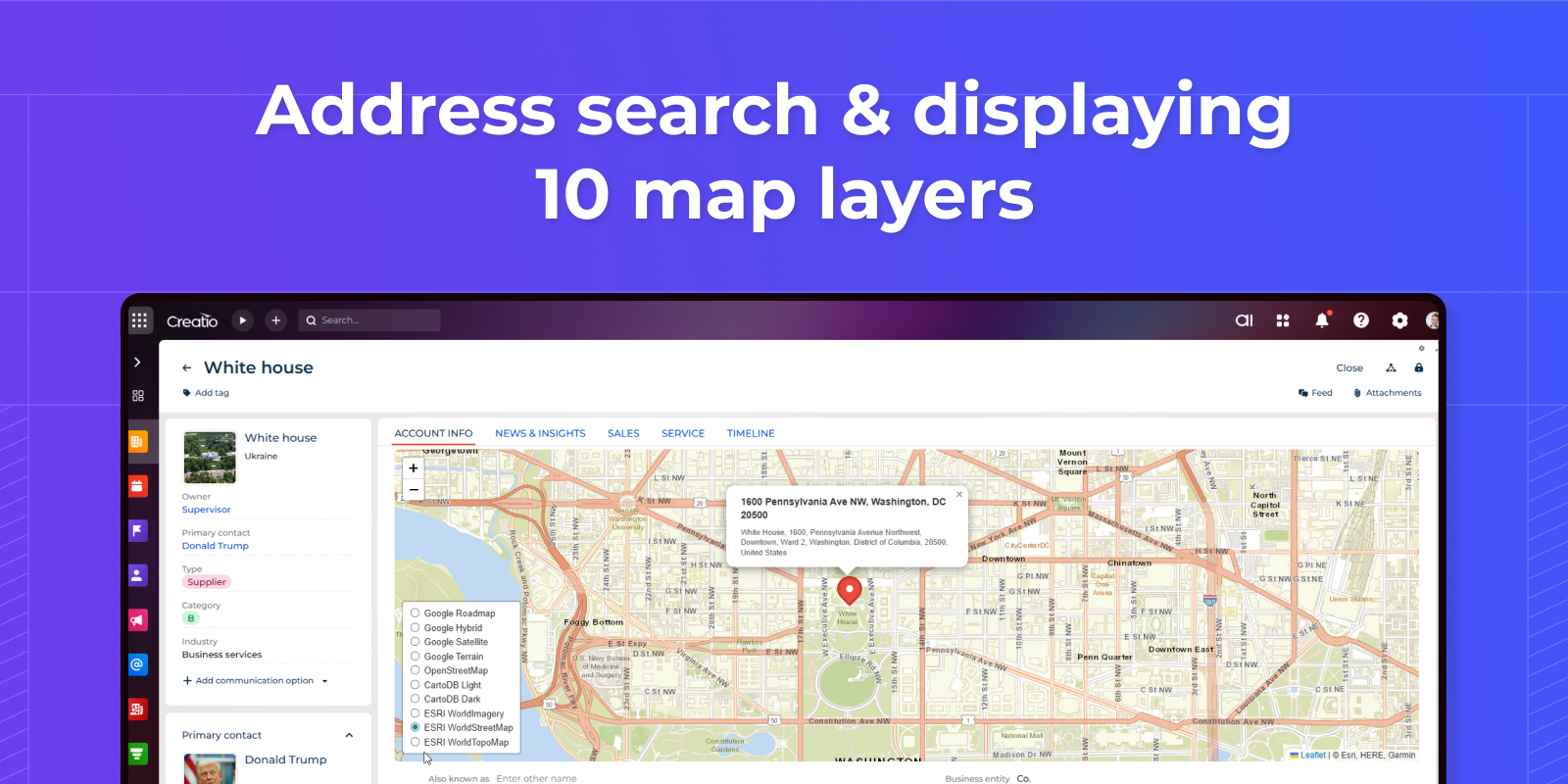Go back with the arrow beside White house
Image resolution: width=1568 pixels, height=784 pixels.
coord(186,368)
